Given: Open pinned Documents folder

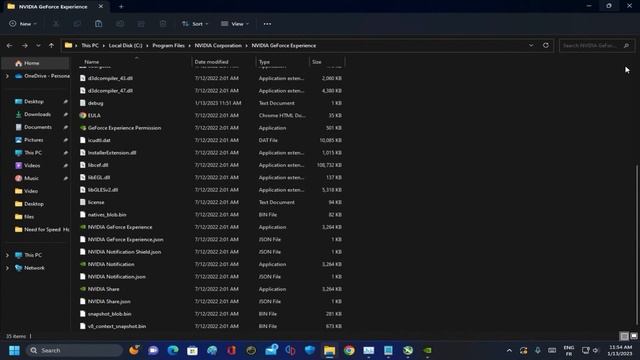Looking at the screenshot, I should coord(38,127).
